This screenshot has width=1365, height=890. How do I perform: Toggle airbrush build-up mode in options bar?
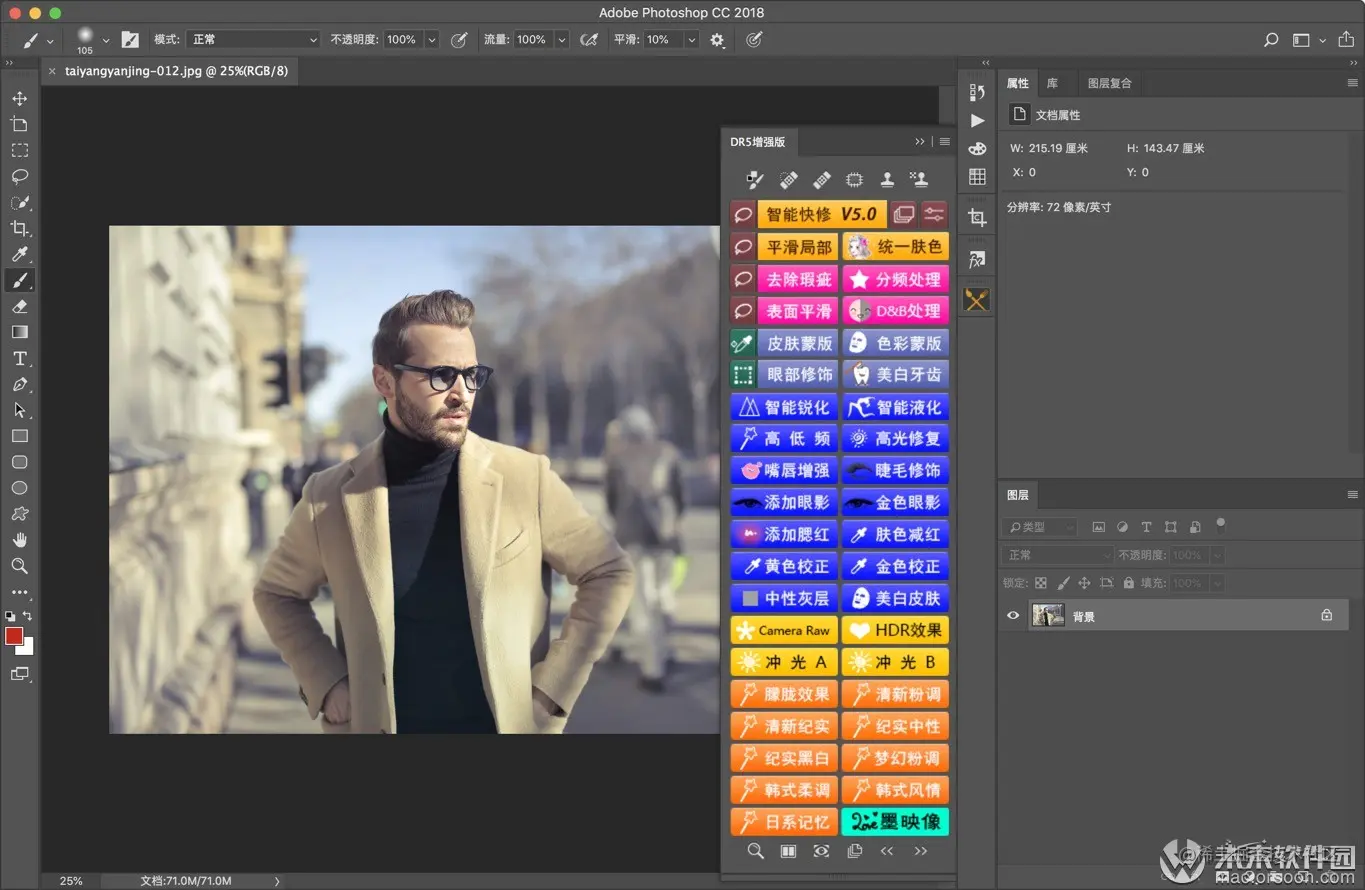point(589,40)
